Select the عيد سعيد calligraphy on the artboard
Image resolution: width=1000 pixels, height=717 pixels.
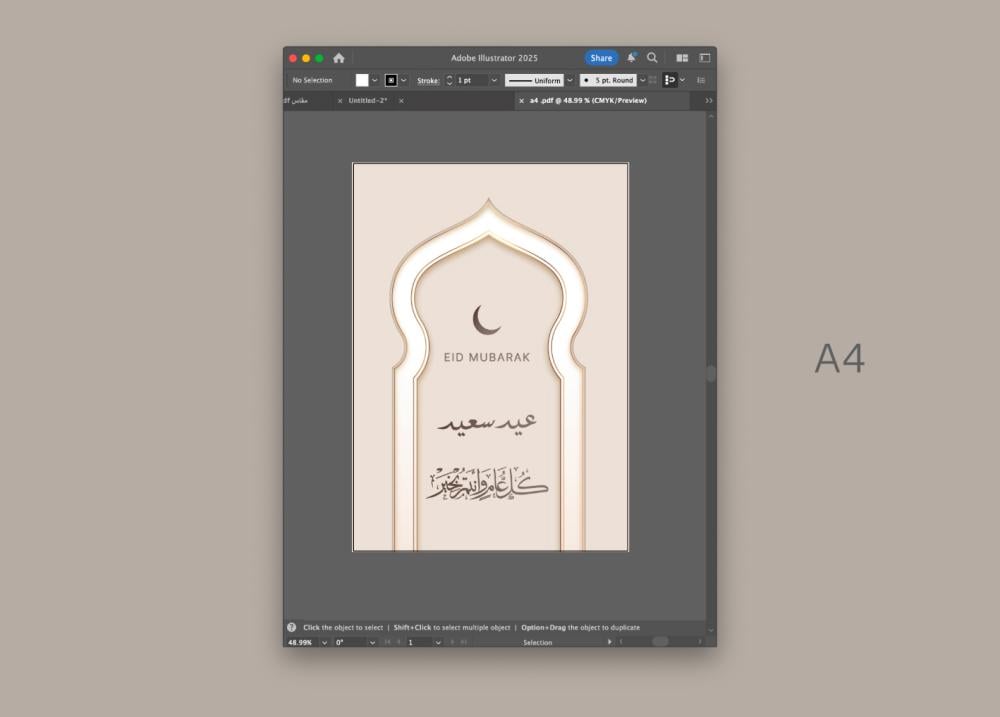487,423
